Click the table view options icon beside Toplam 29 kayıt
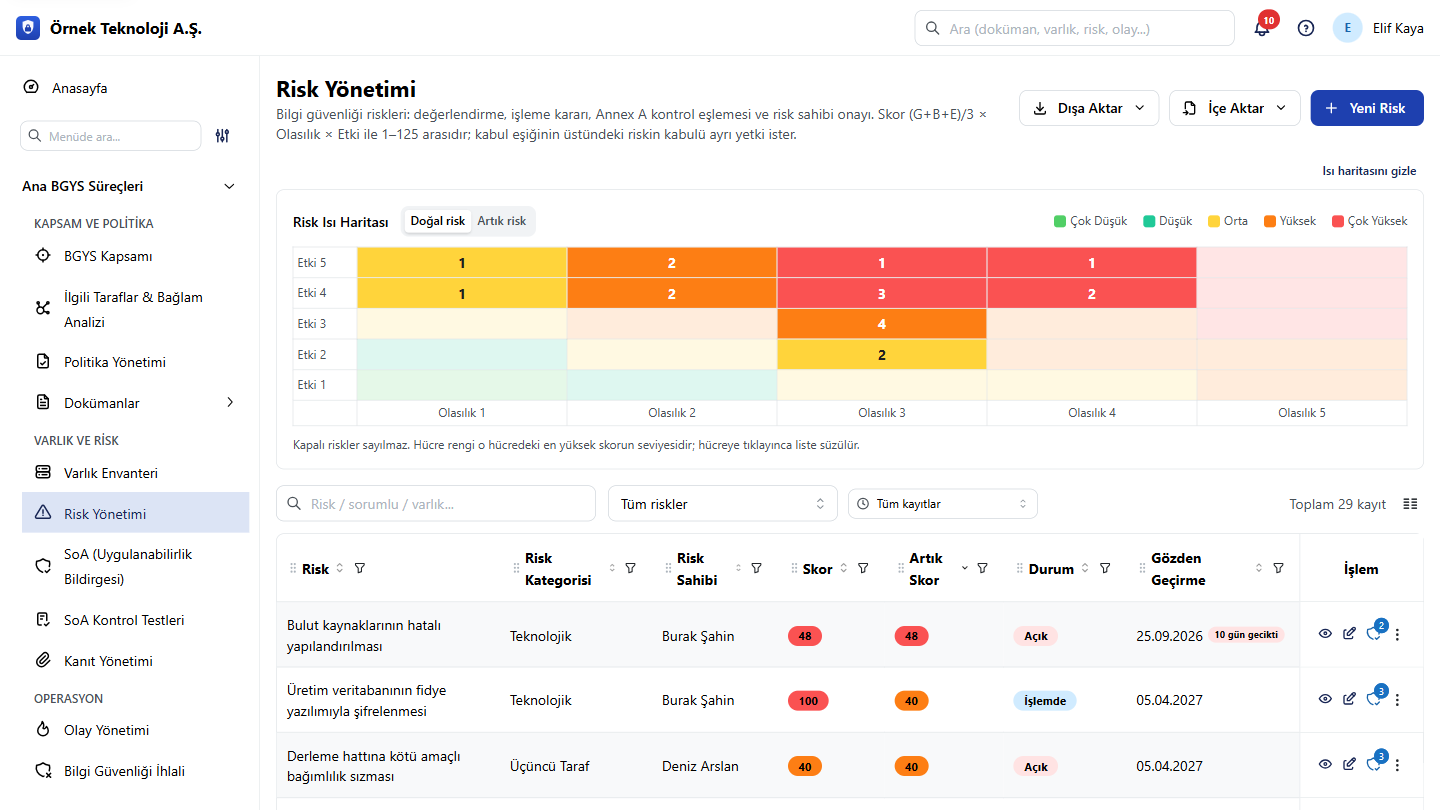Viewport: 1440px width, 810px height. click(x=1410, y=504)
